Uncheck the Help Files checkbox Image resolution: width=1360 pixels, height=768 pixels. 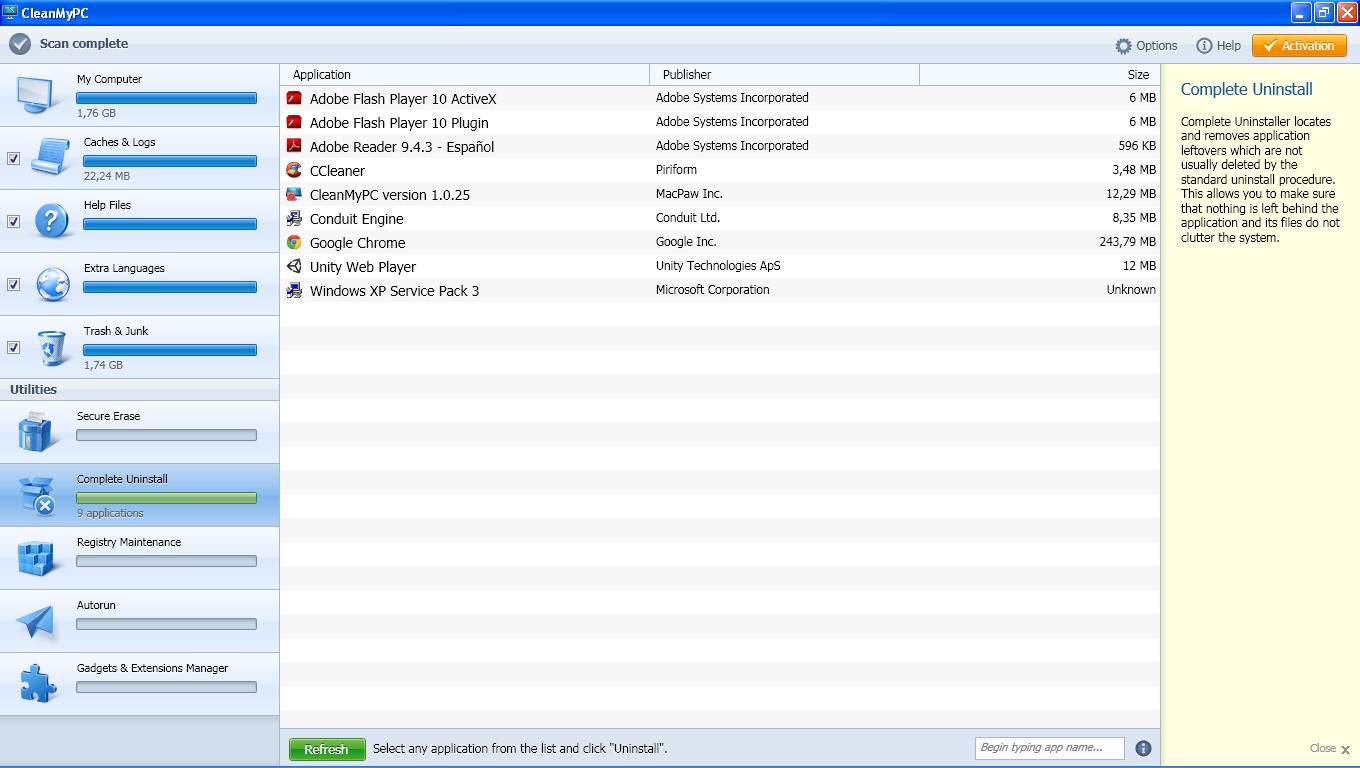click(x=13, y=221)
